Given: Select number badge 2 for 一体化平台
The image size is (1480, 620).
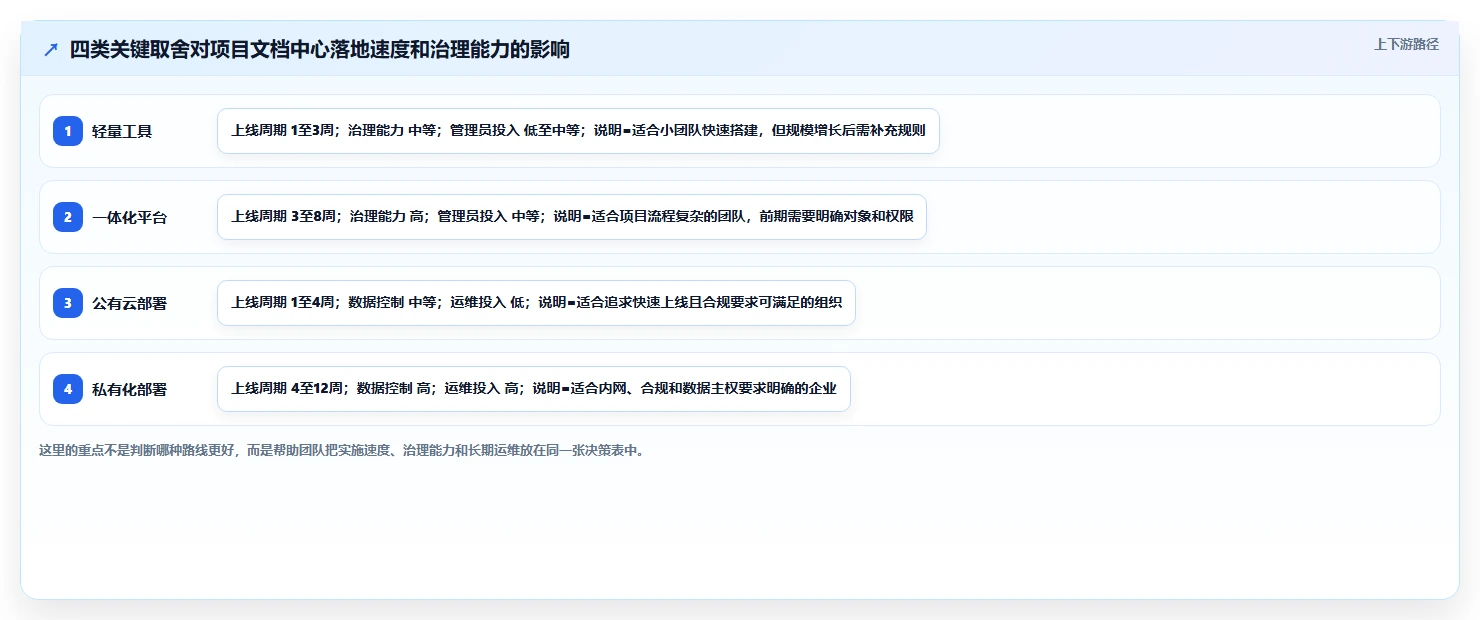Looking at the screenshot, I should (x=68, y=217).
